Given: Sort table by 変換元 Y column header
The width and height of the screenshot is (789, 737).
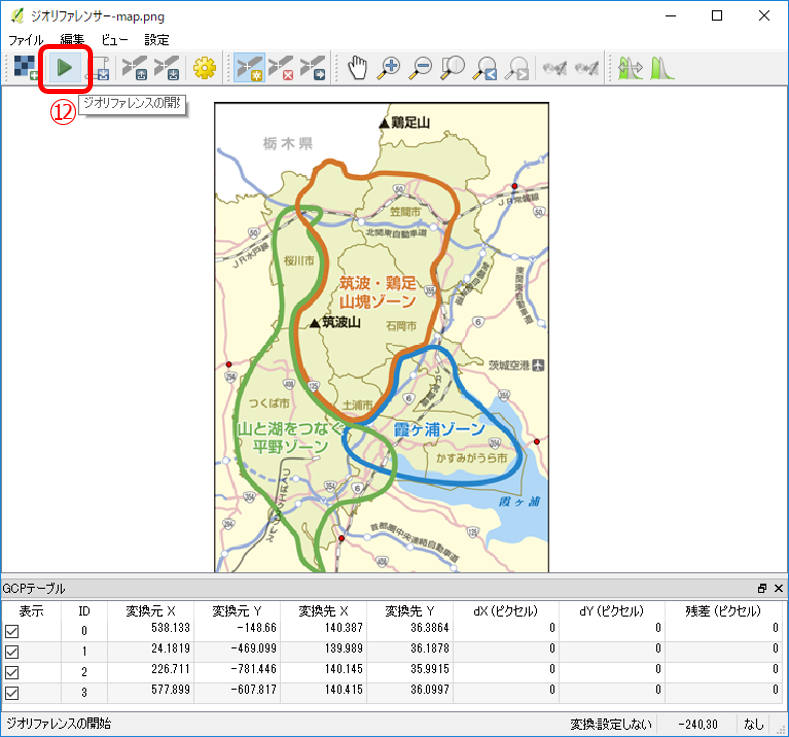Looking at the screenshot, I should coord(237,611).
